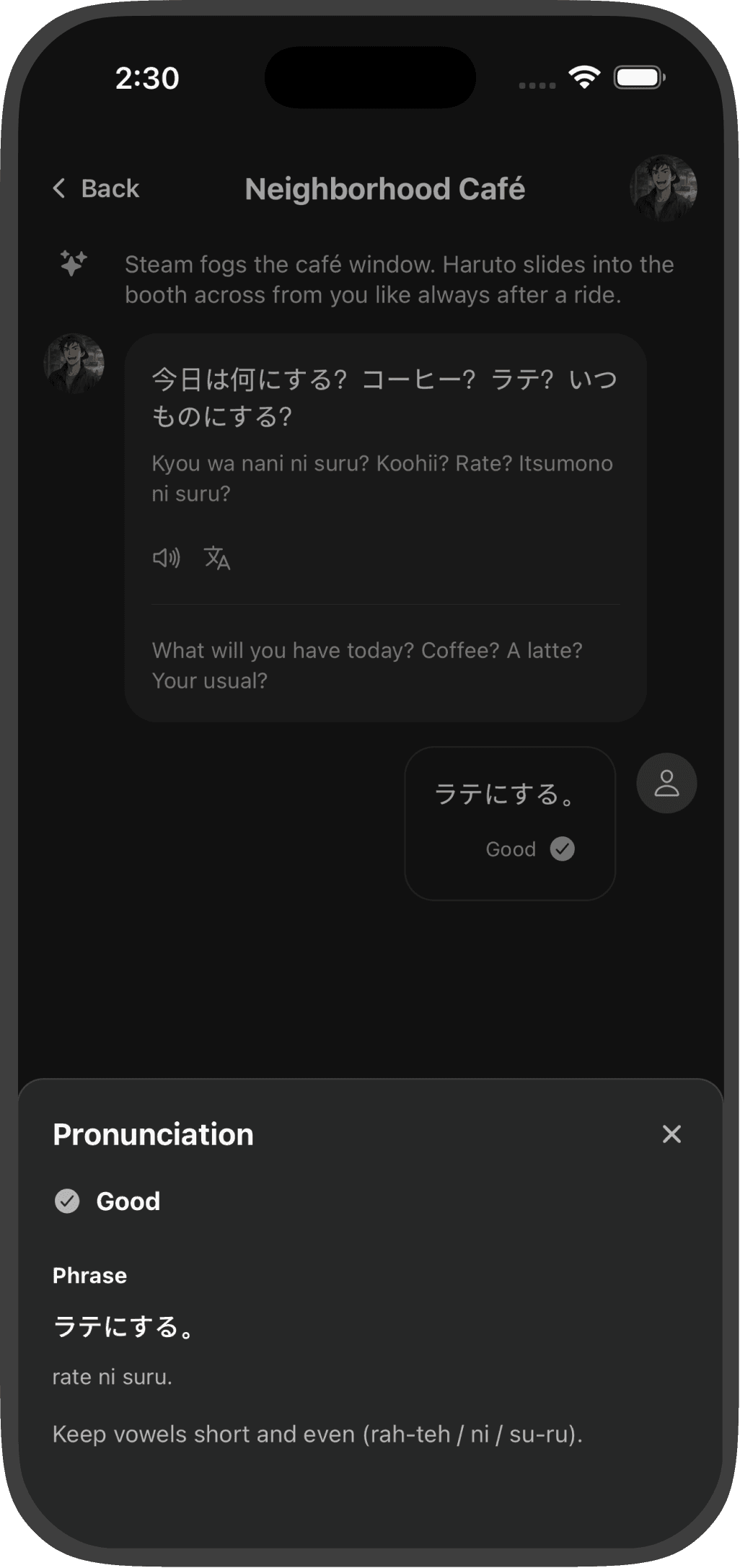This screenshot has height=1568, width=740.
Task: Tap the Wi-Fi status icon
Action: point(583,77)
